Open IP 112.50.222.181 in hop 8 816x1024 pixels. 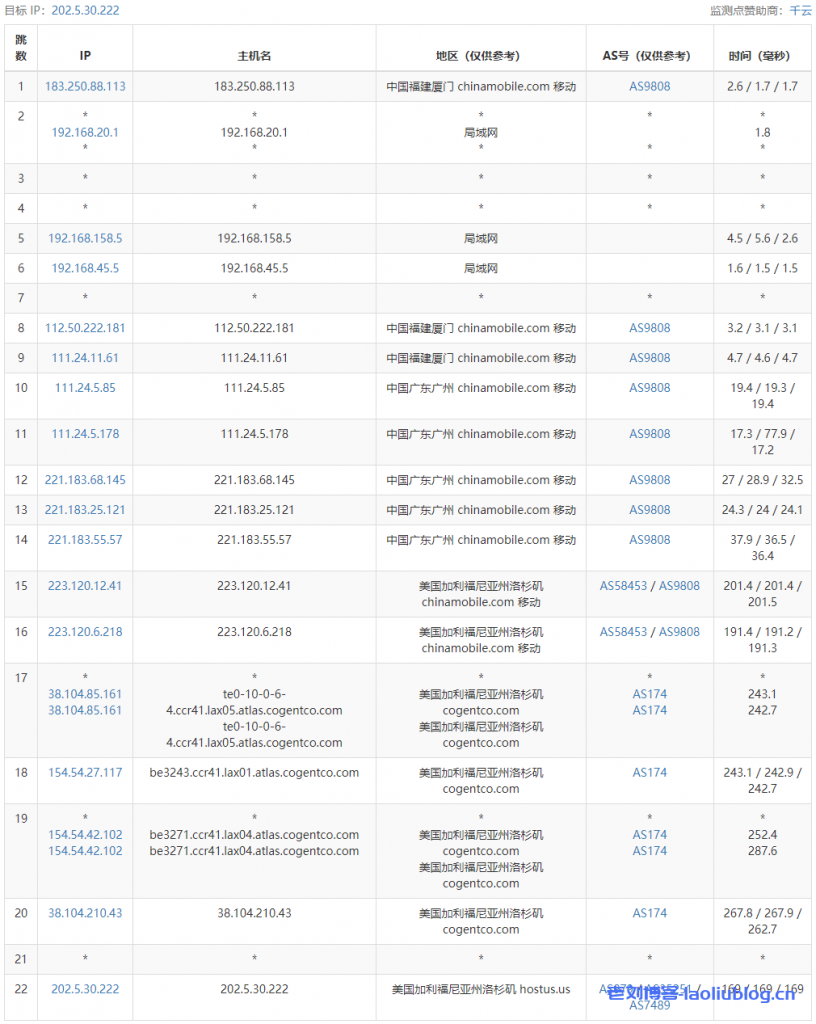pyautogui.click(x=85, y=328)
